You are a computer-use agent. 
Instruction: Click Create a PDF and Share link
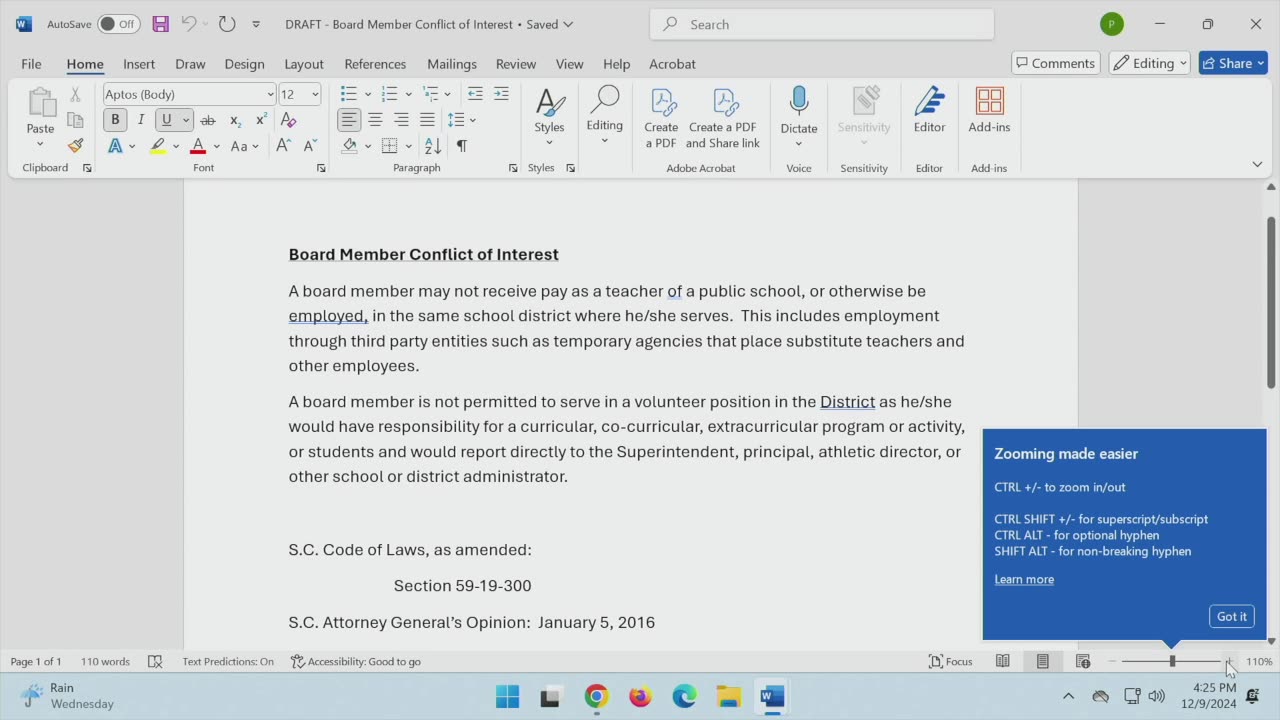click(723, 118)
